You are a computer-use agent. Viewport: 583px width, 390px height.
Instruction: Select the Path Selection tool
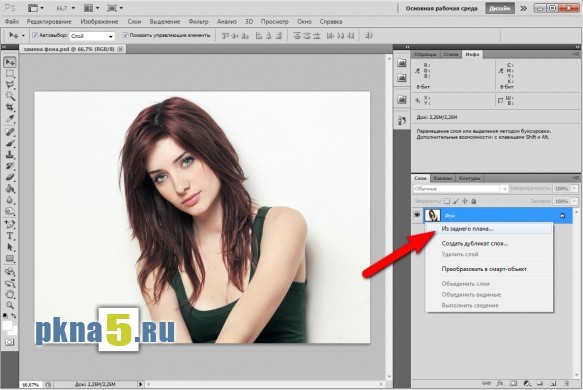point(10,247)
